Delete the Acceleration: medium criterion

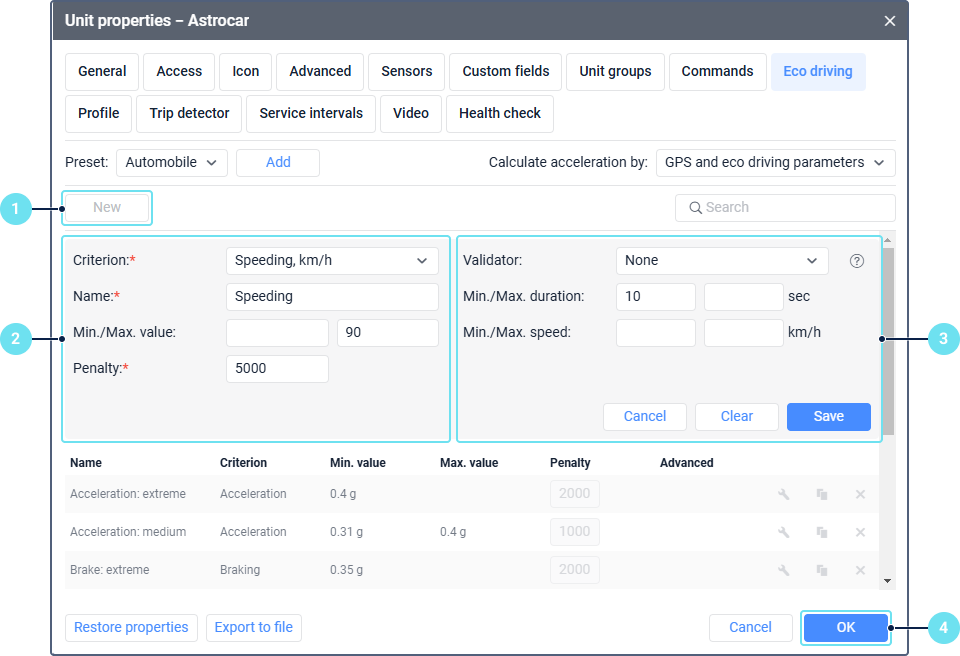[860, 532]
